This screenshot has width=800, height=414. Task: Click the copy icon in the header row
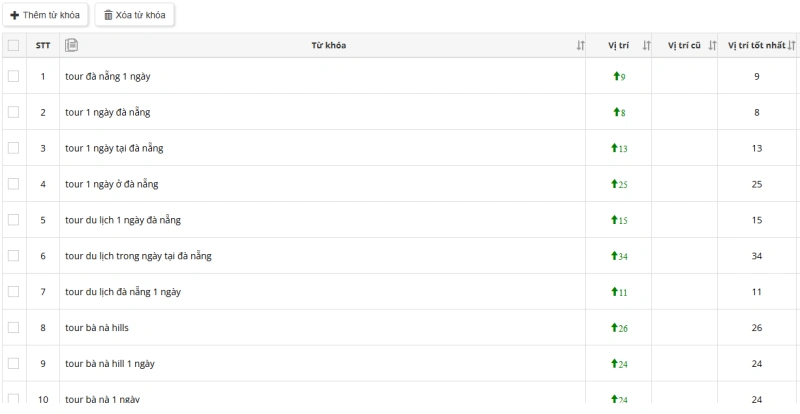pyautogui.click(x=71, y=45)
